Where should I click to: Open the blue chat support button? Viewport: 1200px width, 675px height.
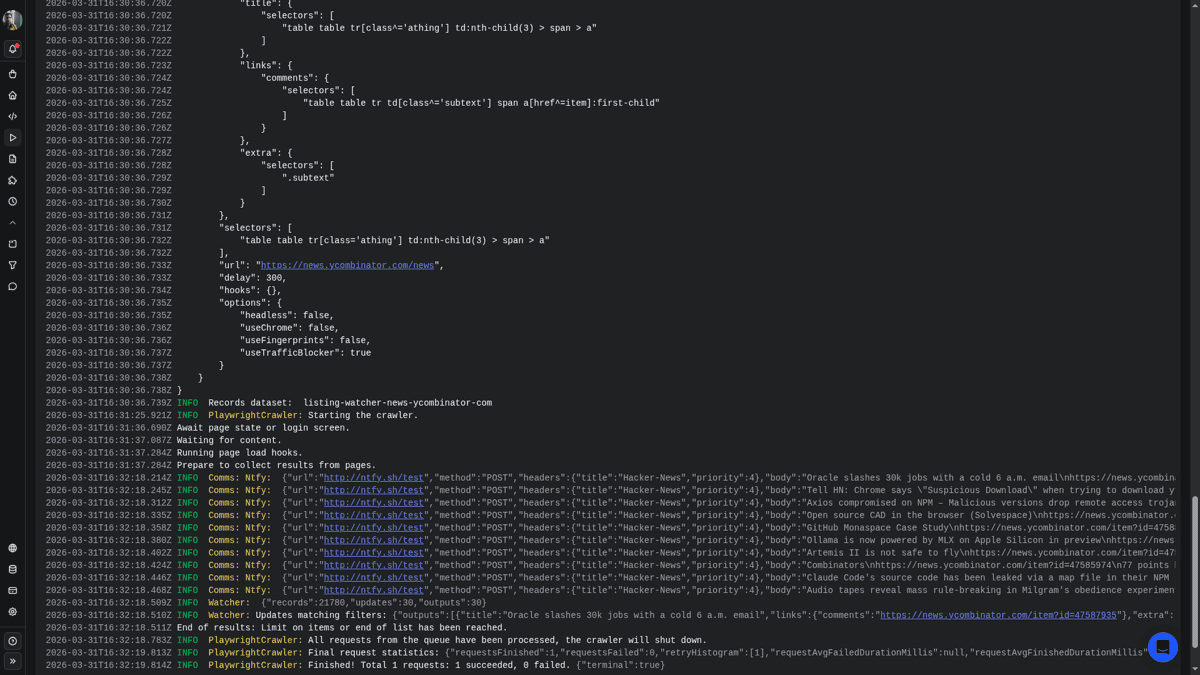click(x=1162, y=647)
